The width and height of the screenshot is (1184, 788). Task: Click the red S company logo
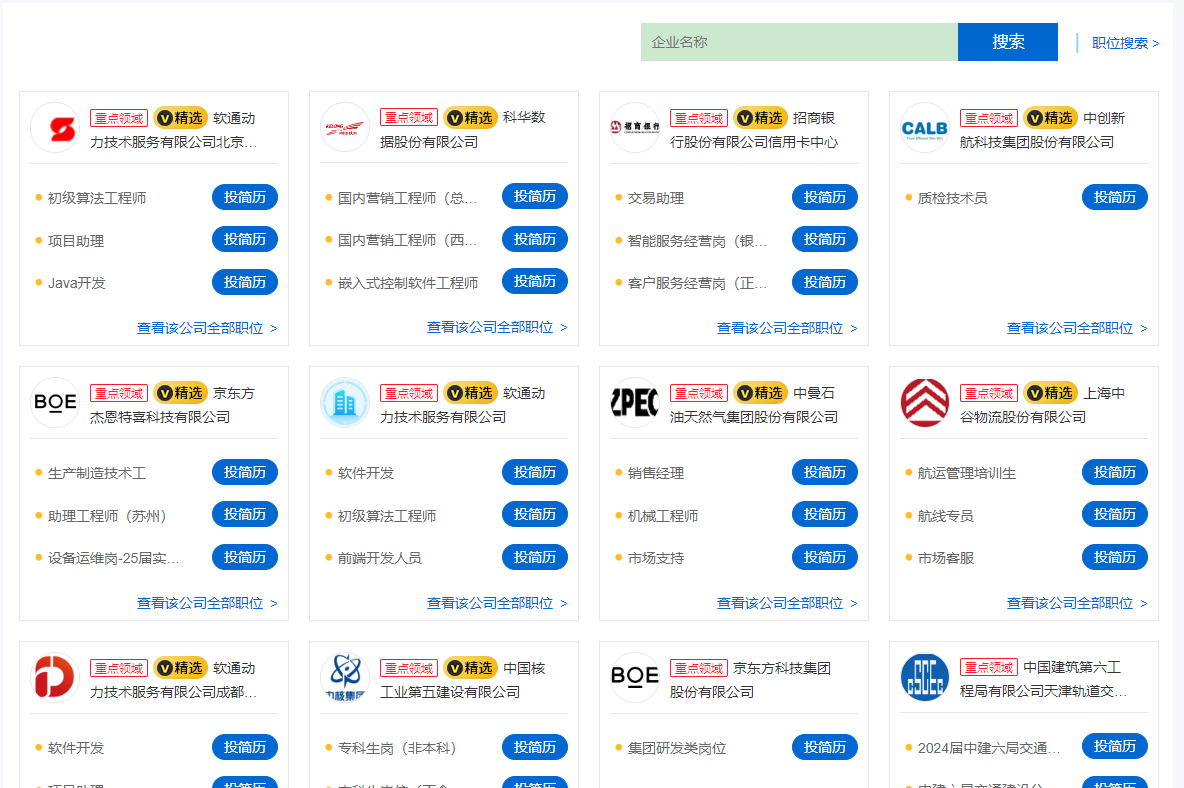tap(54, 128)
